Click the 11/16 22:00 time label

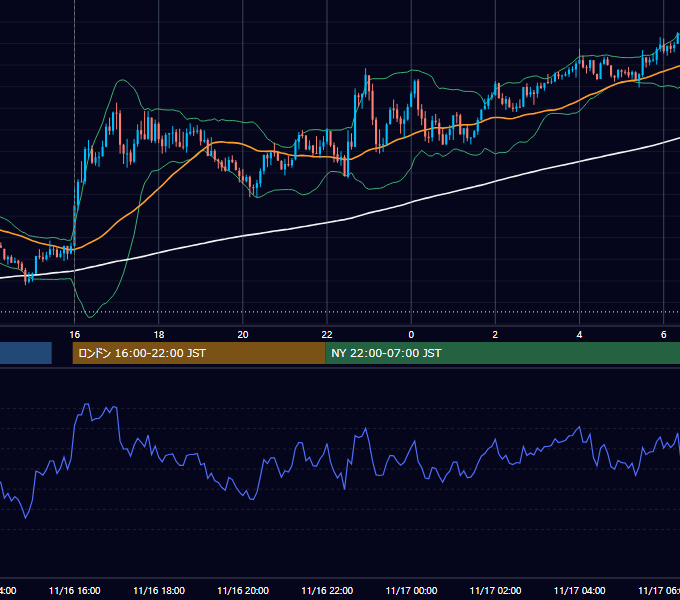327,590
